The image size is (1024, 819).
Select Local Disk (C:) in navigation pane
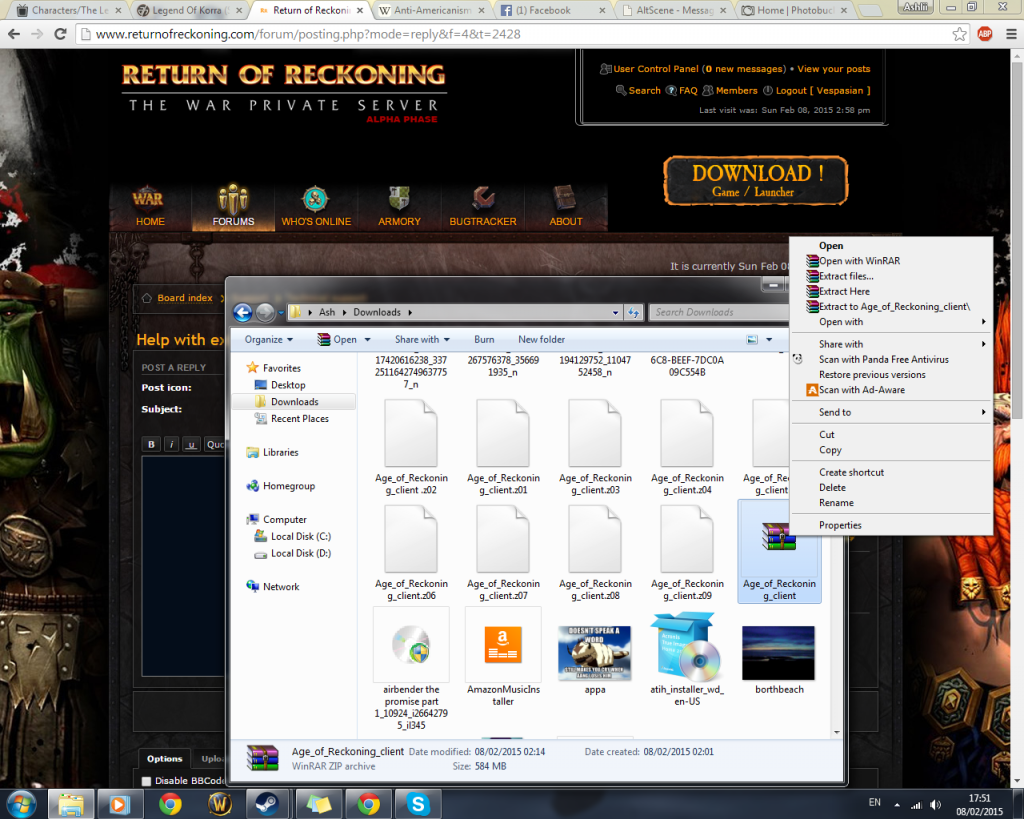[300, 536]
